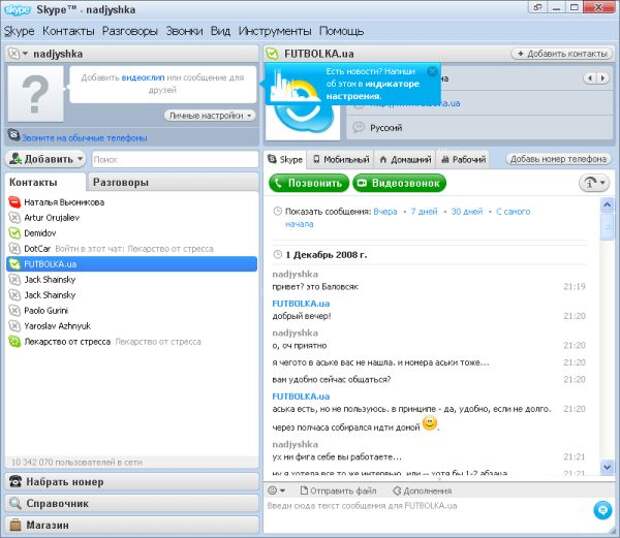Switch to the Контакты tab
The image size is (620, 538).
click(x=45, y=182)
